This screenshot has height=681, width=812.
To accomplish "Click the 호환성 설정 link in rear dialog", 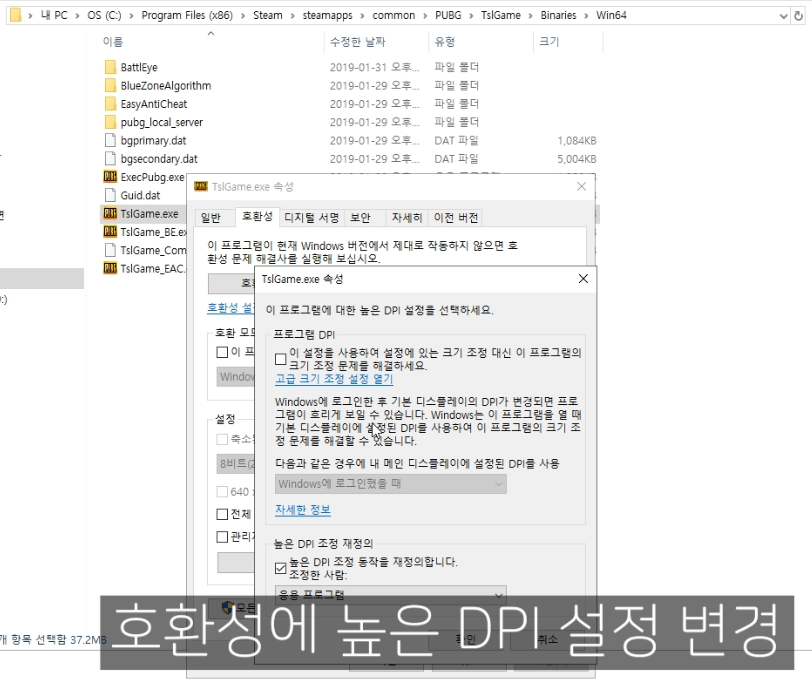I will (231, 308).
